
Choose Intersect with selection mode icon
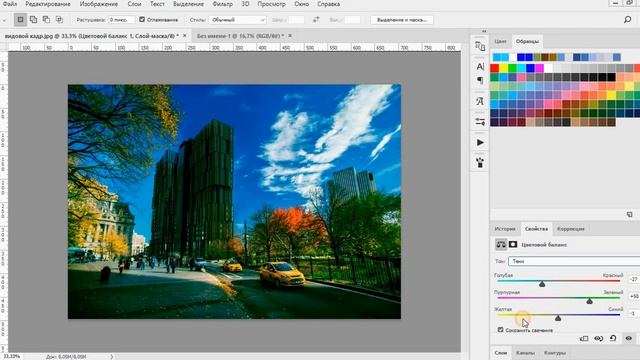[59, 20]
